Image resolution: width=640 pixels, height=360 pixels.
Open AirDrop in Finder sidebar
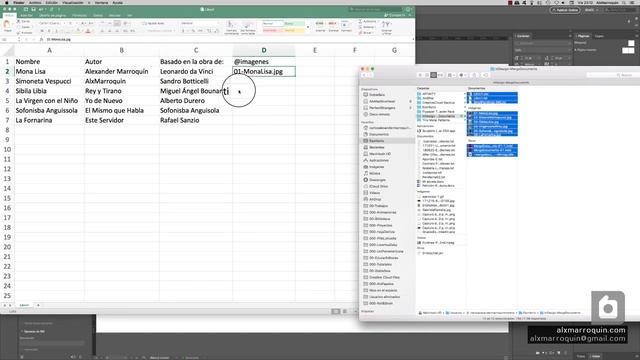tap(375, 200)
